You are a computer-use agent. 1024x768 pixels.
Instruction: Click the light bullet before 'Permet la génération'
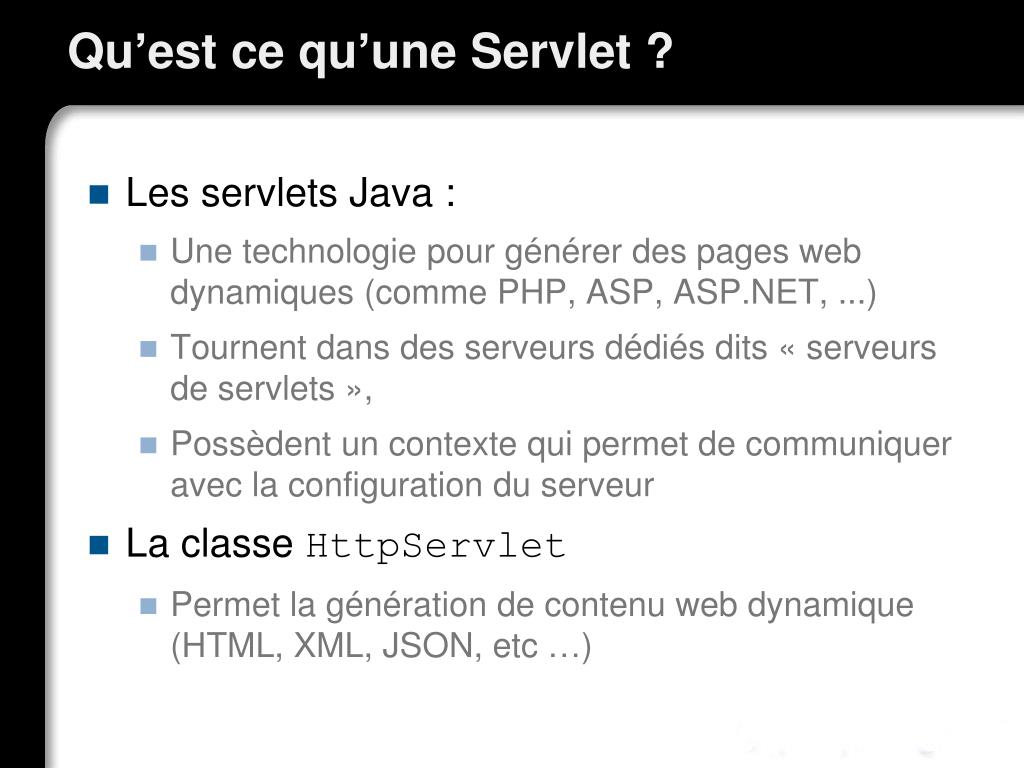(148, 606)
